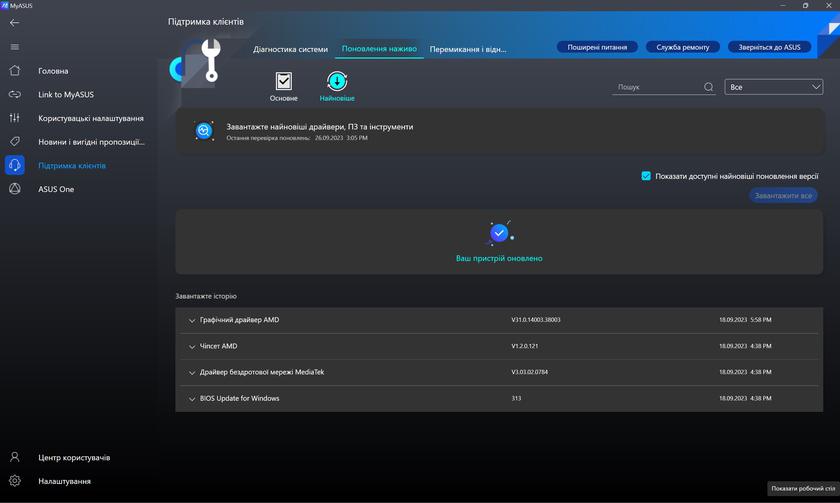Expand the BIOS Update for Windows entry
The height and width of the screenshot is (503, 840).
click(x=192, y=398)
